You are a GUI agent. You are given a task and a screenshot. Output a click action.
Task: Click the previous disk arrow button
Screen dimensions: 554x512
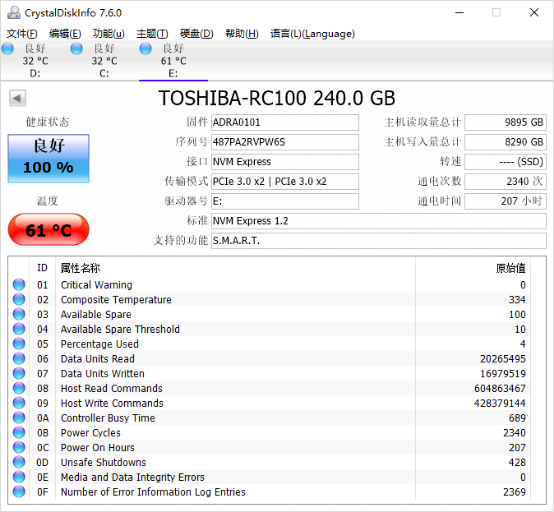(17, 98)
